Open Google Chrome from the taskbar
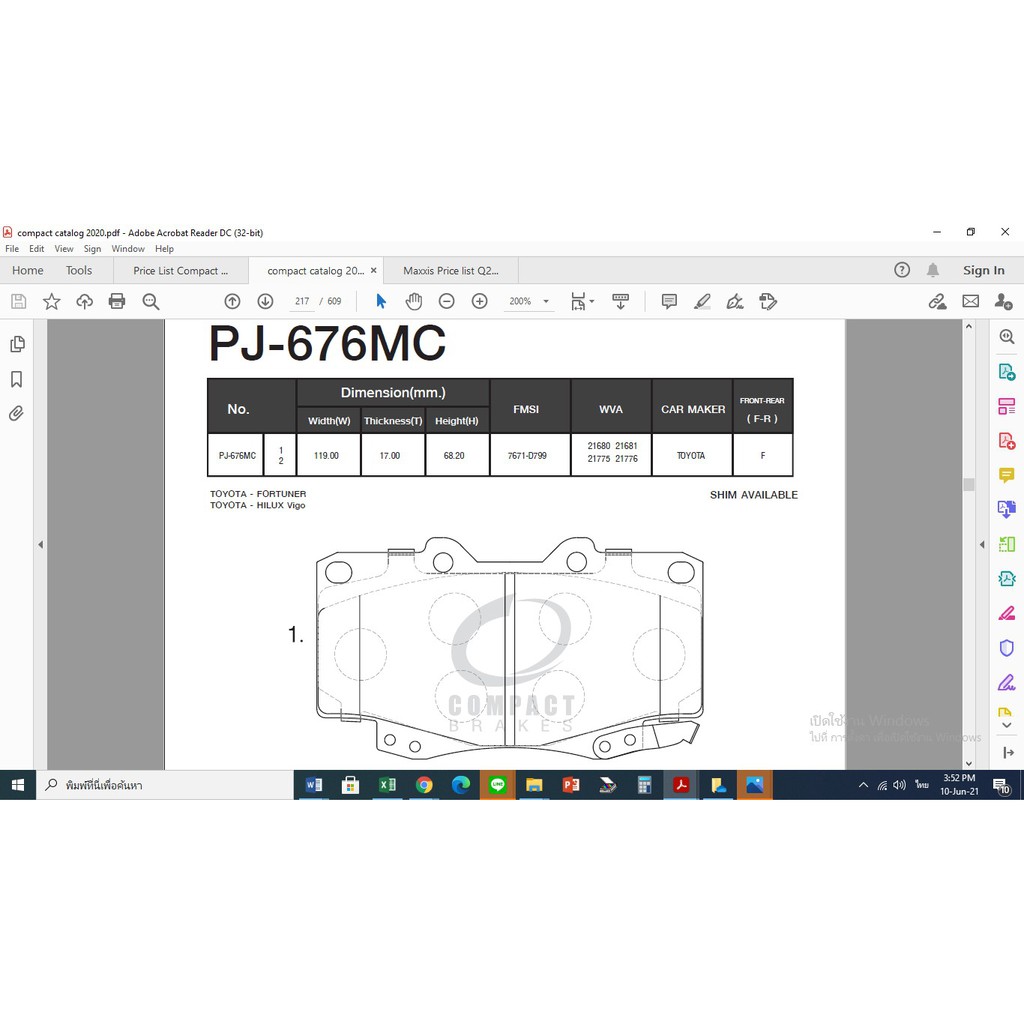Image resolution: width=1024 pixels, height=1024 pixels. [x=424, y=785]
